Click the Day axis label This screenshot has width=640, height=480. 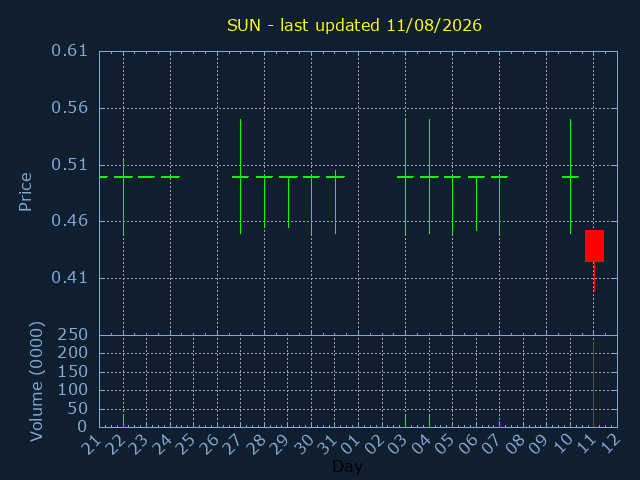347,466
